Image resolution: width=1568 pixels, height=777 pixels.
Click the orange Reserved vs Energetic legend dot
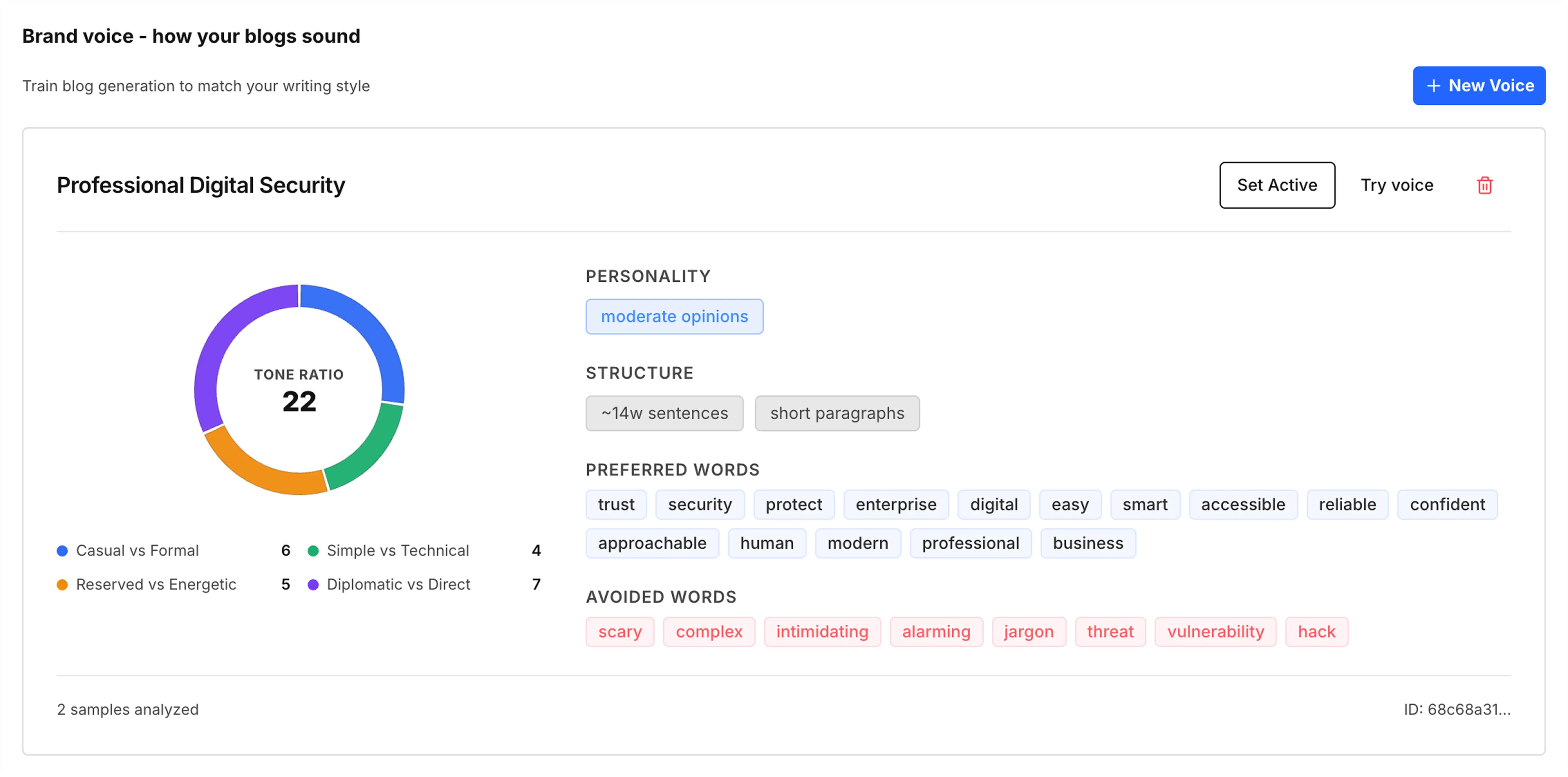coord(62,585)
